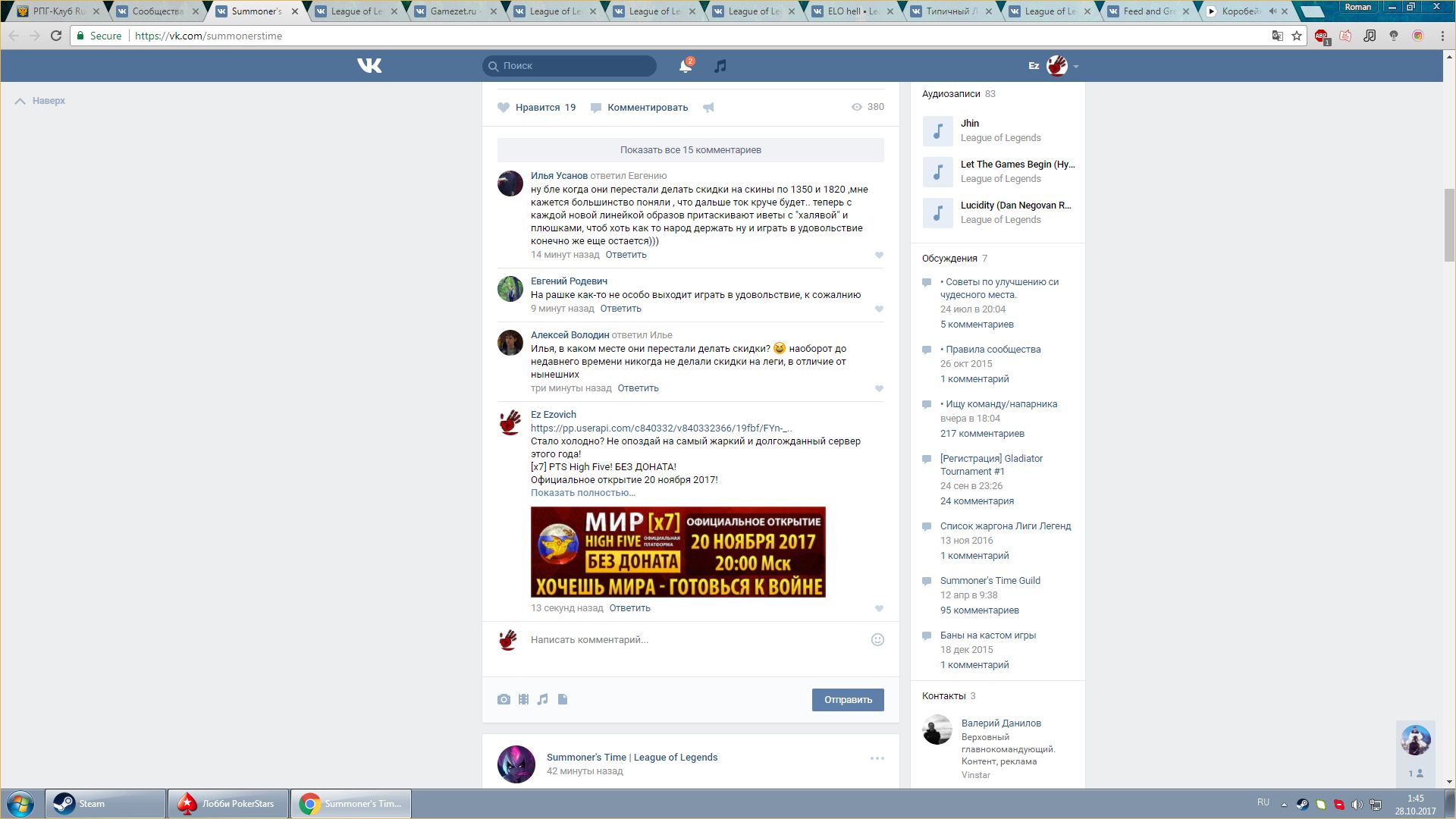The height and width of the screenshot is (819, 1456).
Task: Open the emoji smiley picker
Action: 877,640
